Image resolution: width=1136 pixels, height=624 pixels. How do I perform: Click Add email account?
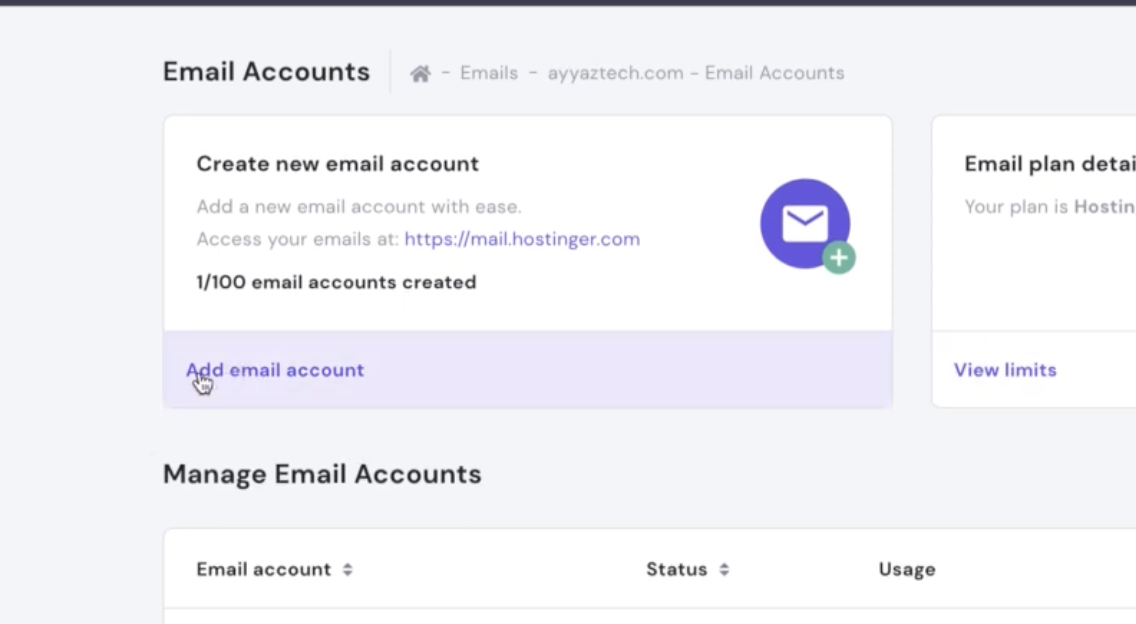[275, 370]
